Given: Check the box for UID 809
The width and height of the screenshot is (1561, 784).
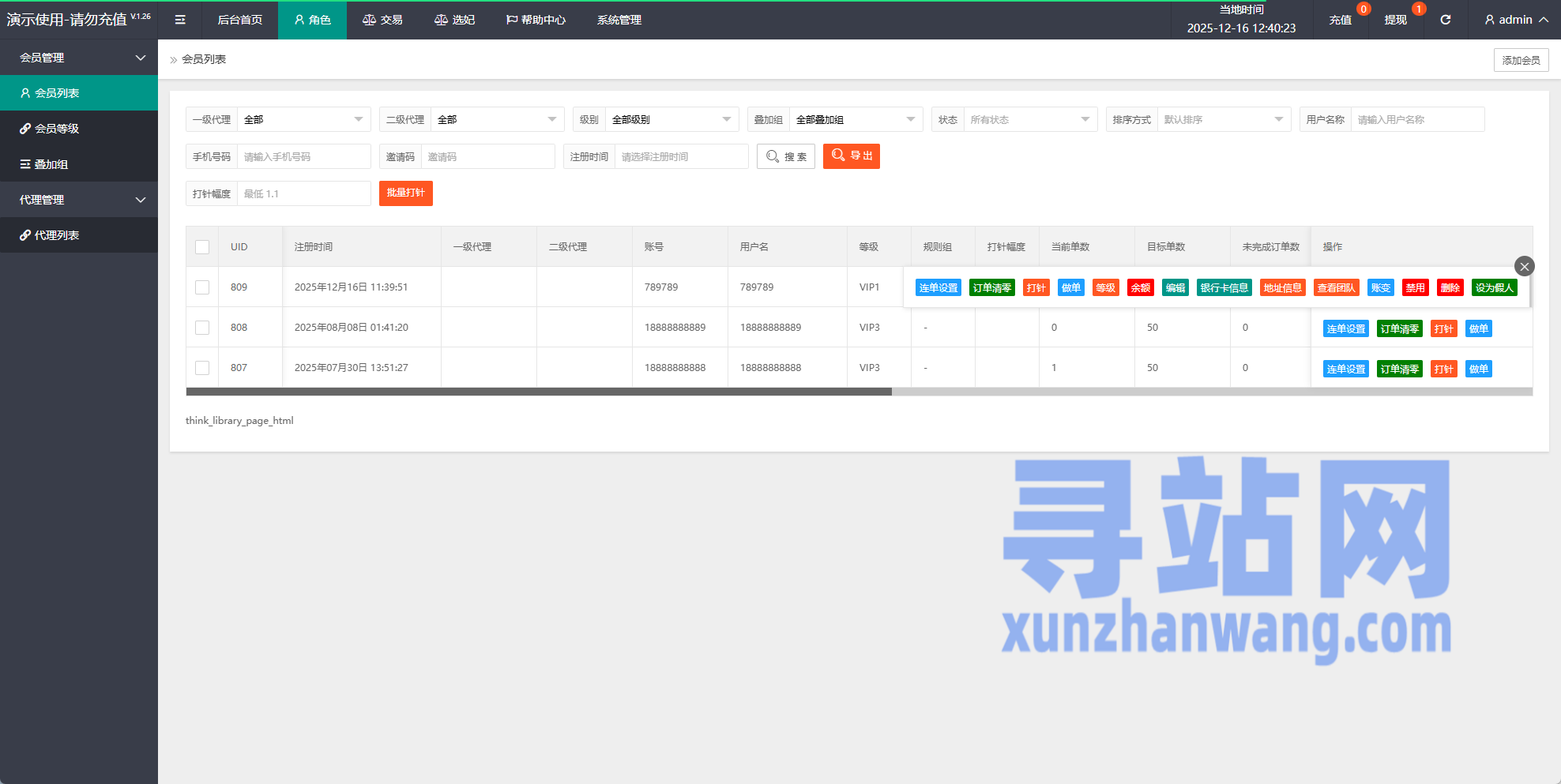Looking at the screenshot, I should (202, 287).
